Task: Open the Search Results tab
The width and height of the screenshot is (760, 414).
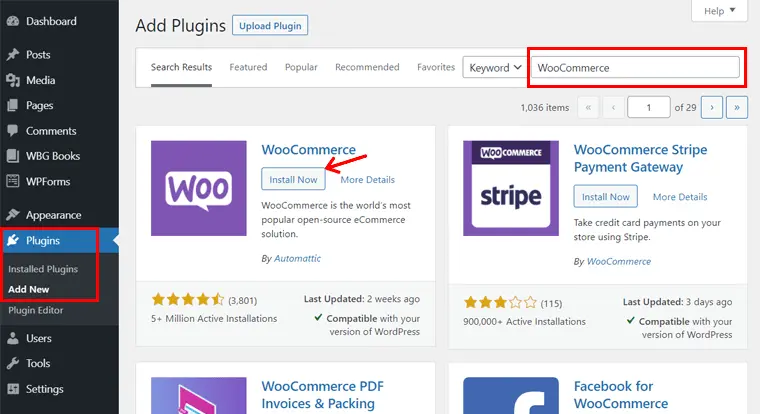Action: pos(181,67)
